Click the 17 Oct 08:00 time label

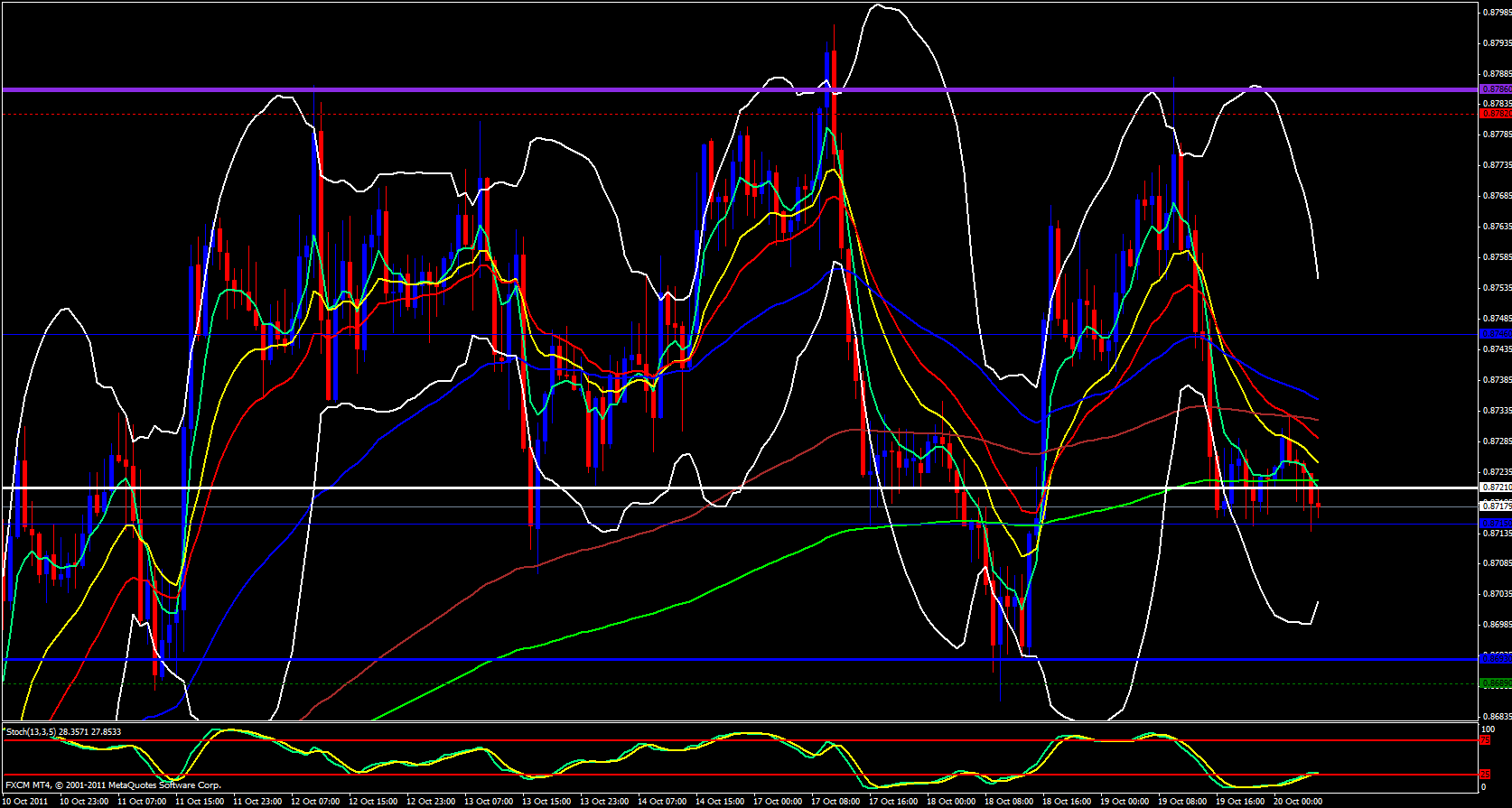(x=835, y=802)
